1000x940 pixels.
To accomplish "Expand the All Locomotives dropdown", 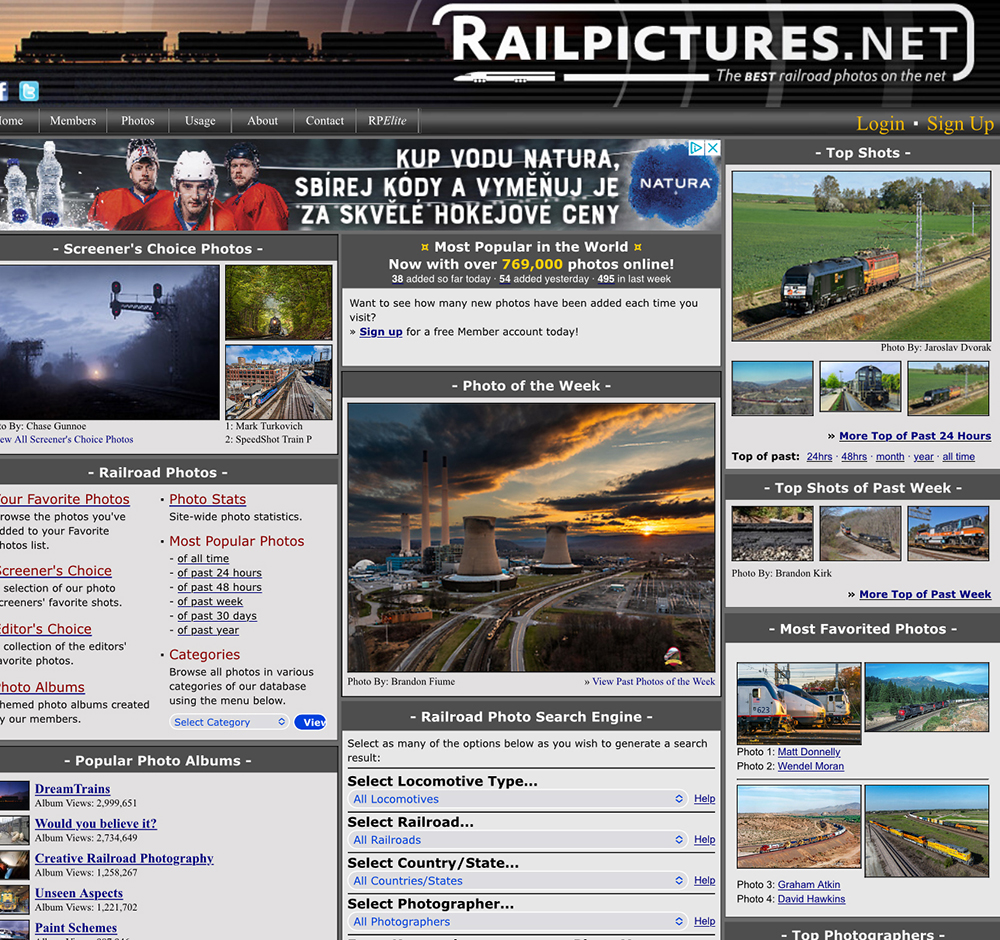I will (517, 799).
